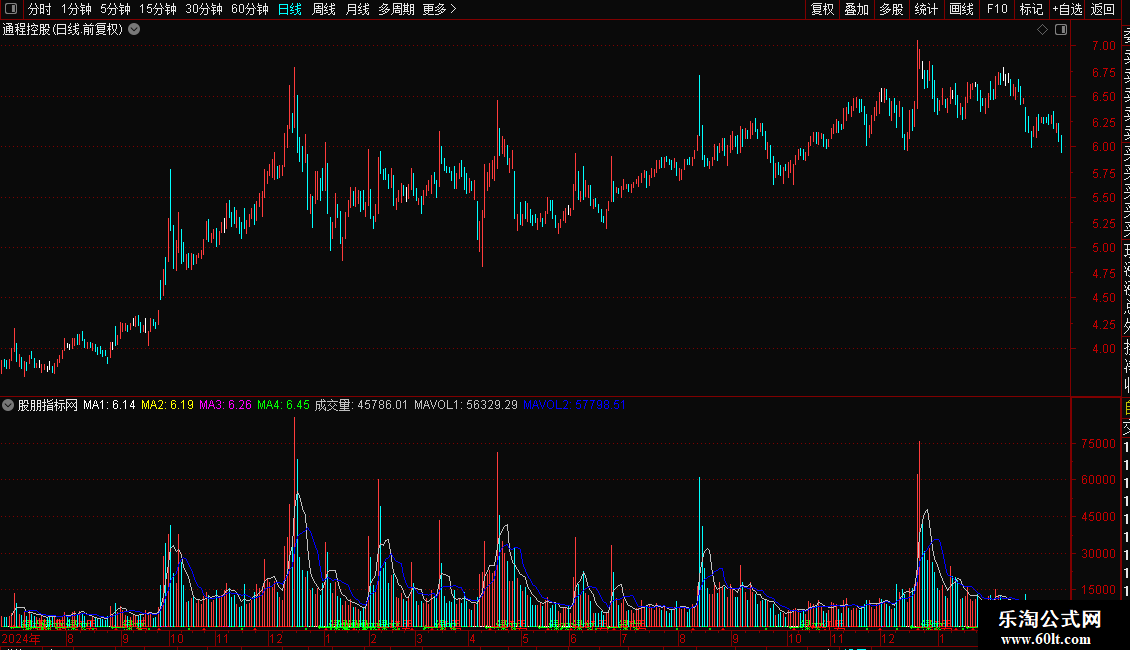
Task: Click the magenta MA3: 6.26 value
Action: 226,405
